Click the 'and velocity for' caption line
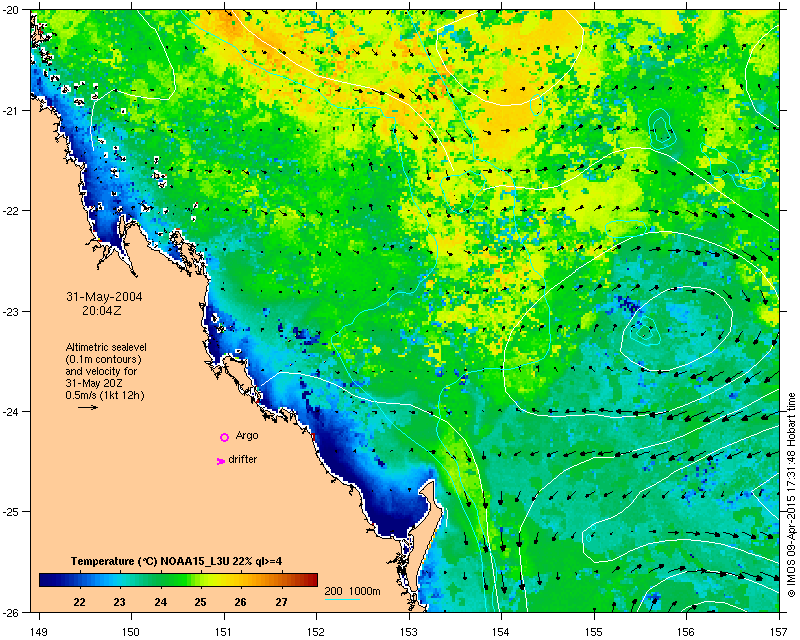800x640 pixels. (101, 371)
